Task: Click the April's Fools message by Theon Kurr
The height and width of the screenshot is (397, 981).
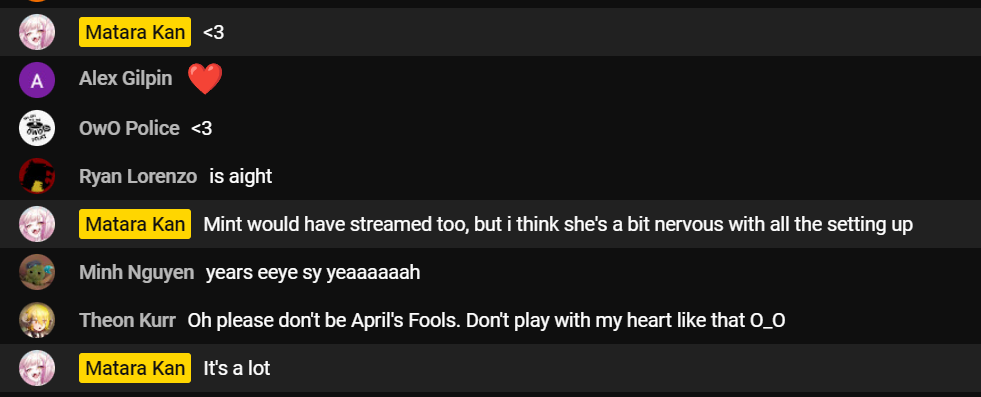Action: 486,320
